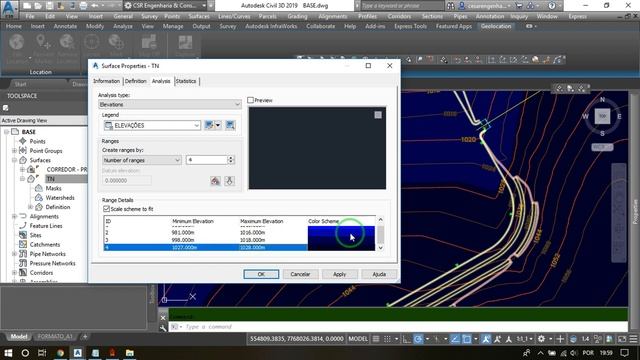Click the OK button
Screen dimensions: 640x360
[x=261, y=274]
